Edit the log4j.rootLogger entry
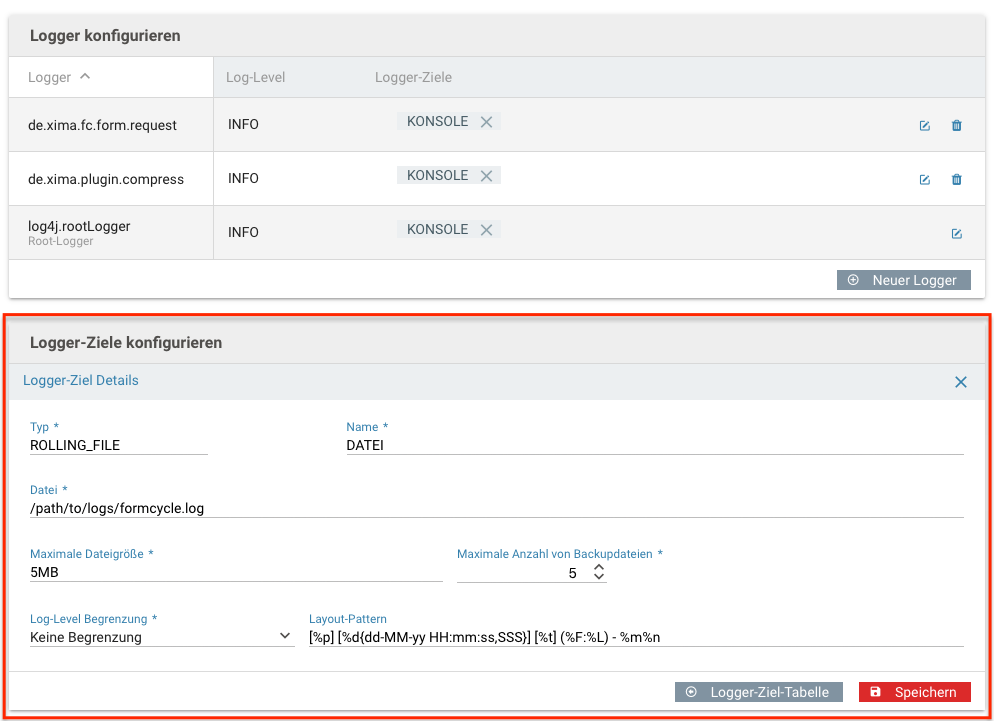Screen dimensions: 994x721 click(x=956, y=233)
